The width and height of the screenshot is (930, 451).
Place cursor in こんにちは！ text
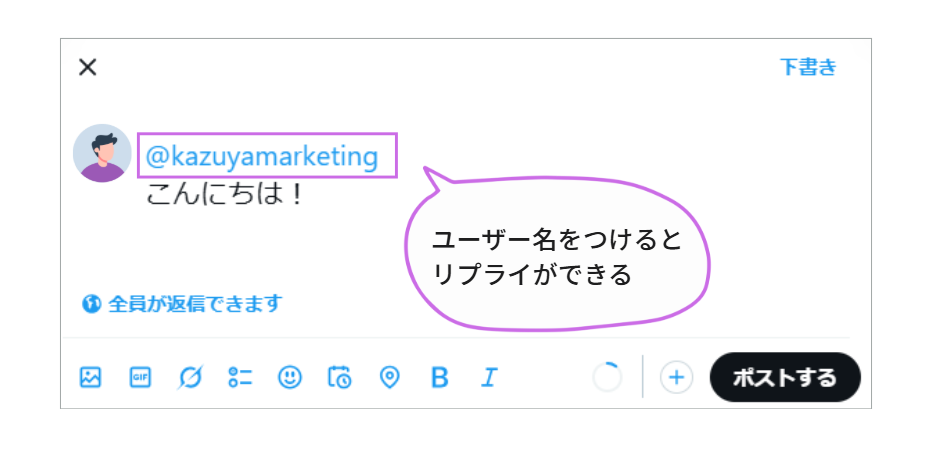(x=224, y=193)
